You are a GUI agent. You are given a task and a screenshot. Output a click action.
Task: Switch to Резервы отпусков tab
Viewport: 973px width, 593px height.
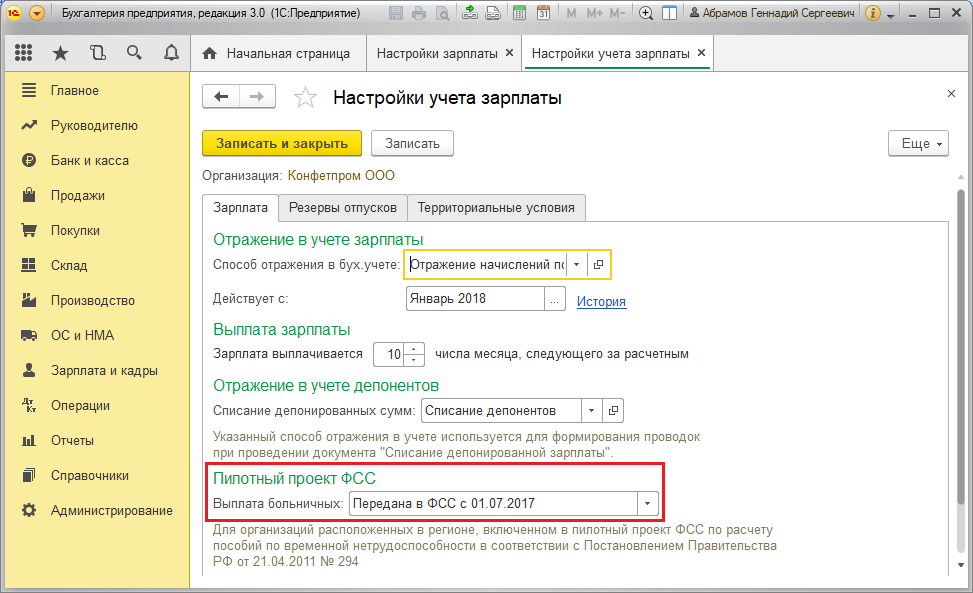pos(343,208)
